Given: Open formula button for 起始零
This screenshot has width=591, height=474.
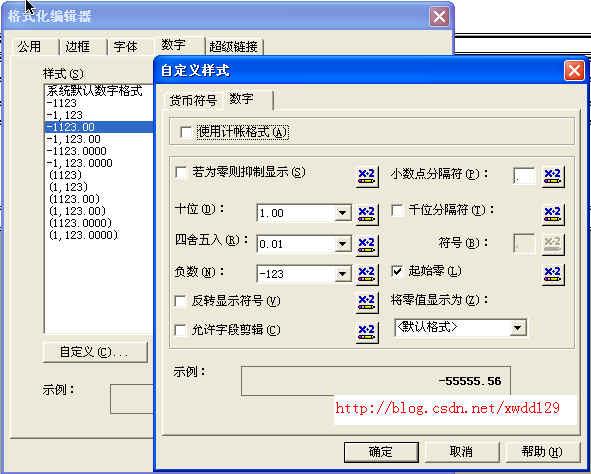Looking at the screenshot, I should (x=553, y=274).
